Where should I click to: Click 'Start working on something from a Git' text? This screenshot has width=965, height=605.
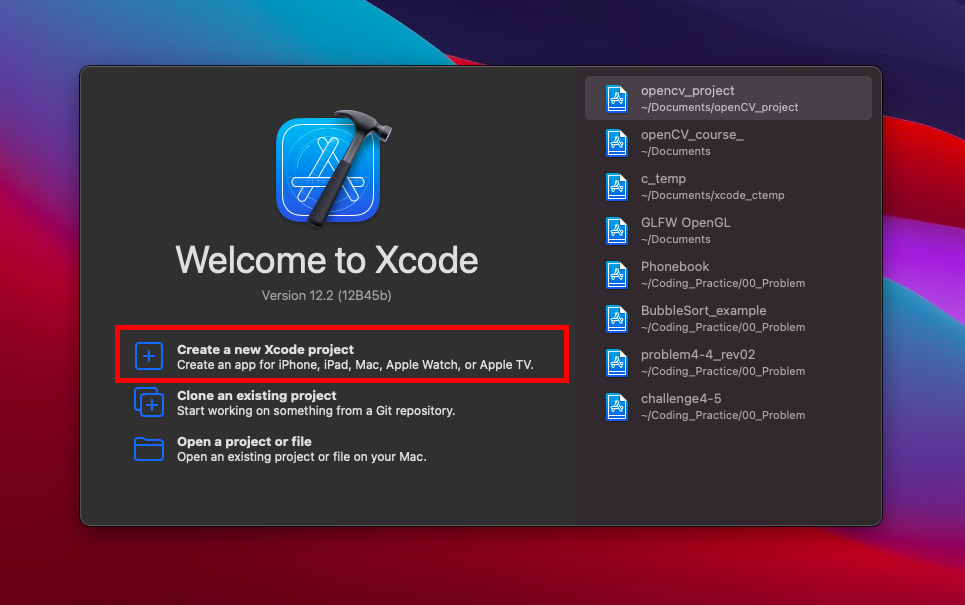click(x=316, y=411)
